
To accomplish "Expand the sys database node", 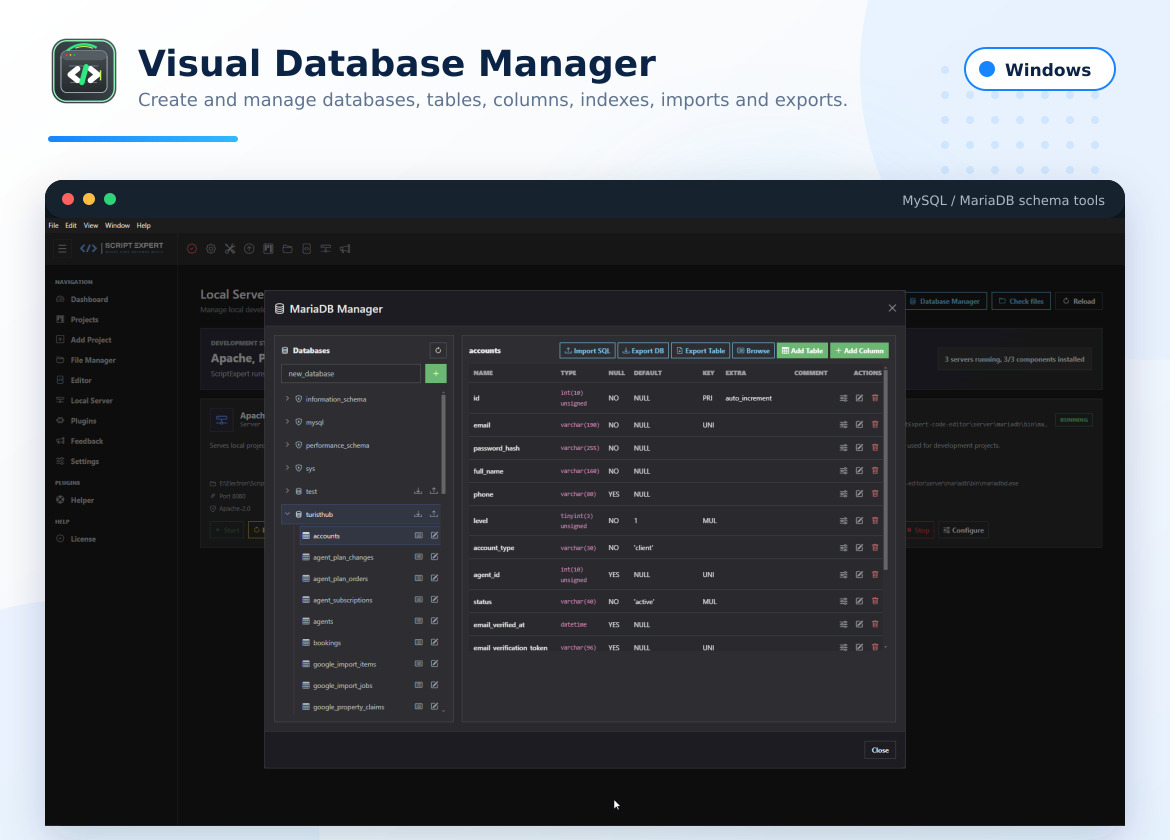I will pyautogui.click(x=287, y=468).
